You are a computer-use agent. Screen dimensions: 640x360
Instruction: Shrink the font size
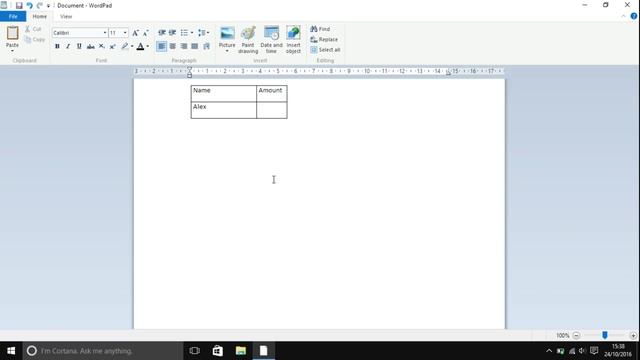point(146,33)
